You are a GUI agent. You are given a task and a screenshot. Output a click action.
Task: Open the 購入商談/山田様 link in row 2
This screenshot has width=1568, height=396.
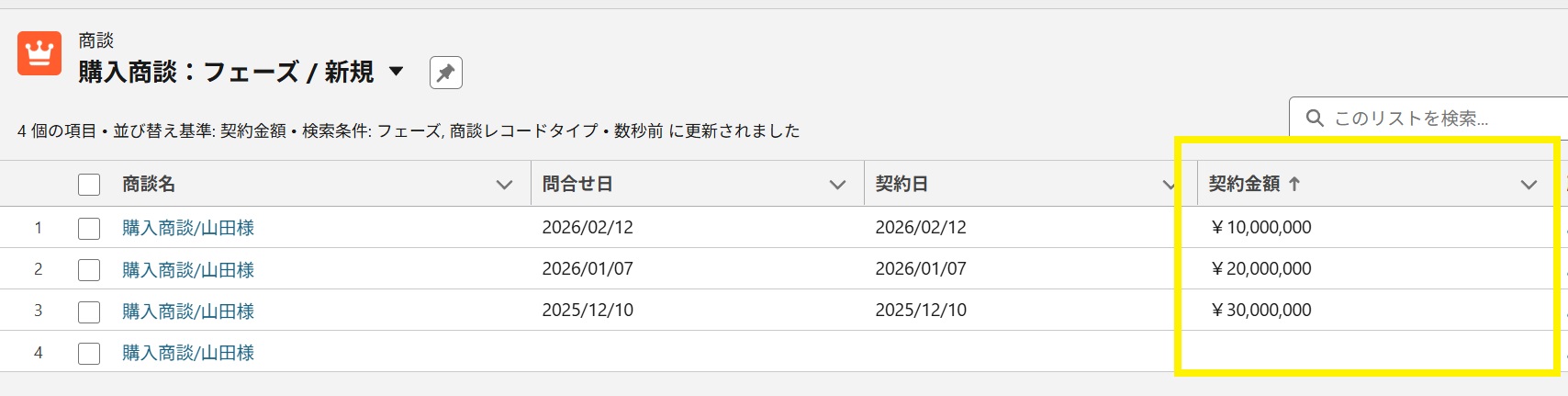click(x=188, y=270)
